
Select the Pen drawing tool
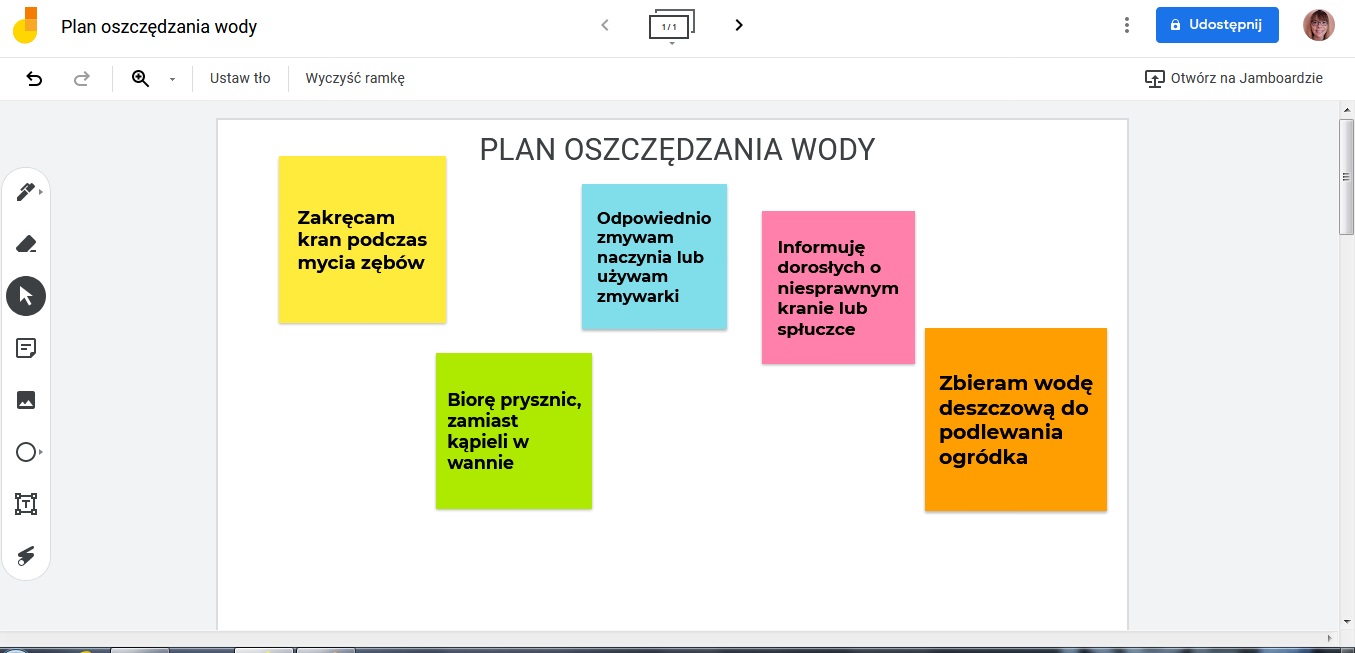click(25, 192)
